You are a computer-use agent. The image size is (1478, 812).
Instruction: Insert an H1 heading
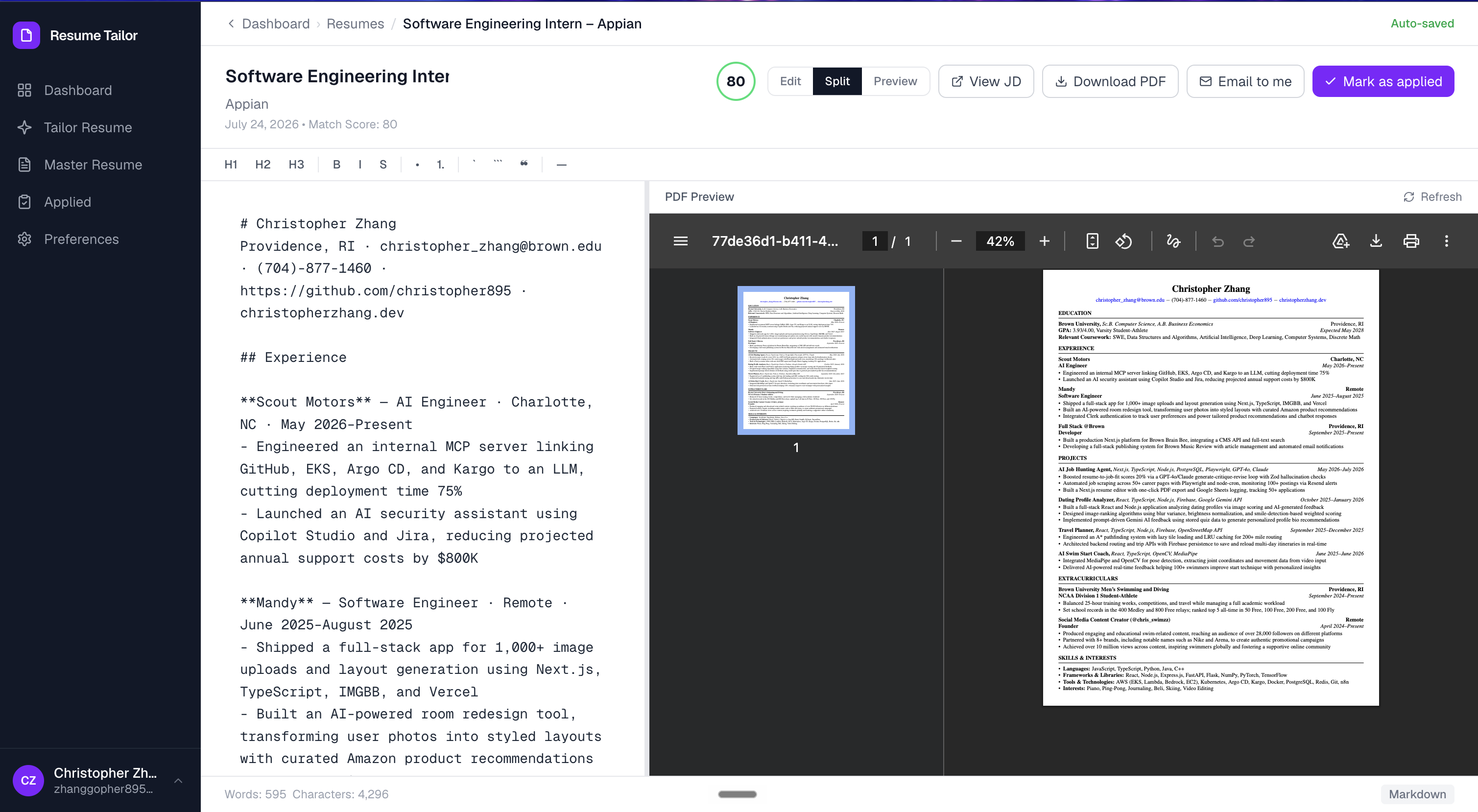point(231,165)
